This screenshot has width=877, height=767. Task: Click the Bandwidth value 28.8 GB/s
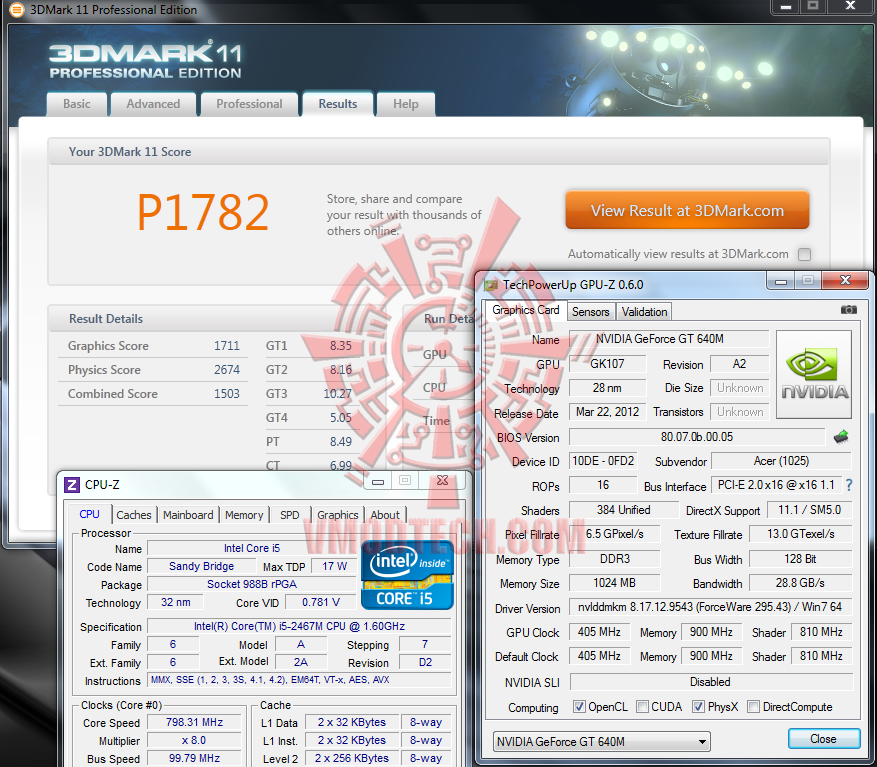[x=800, y=583]
